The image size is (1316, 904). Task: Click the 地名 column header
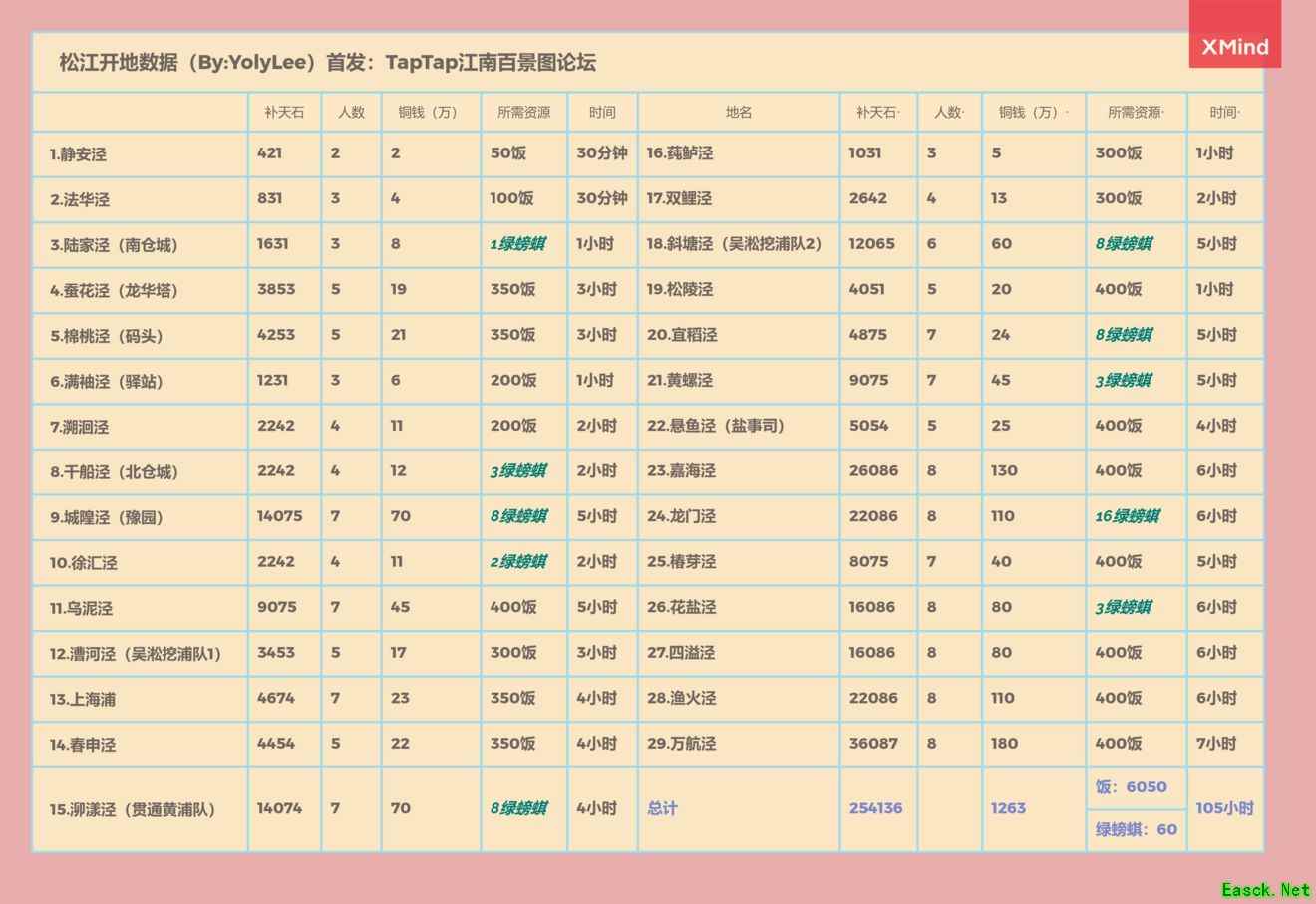[x=738, y=113]
